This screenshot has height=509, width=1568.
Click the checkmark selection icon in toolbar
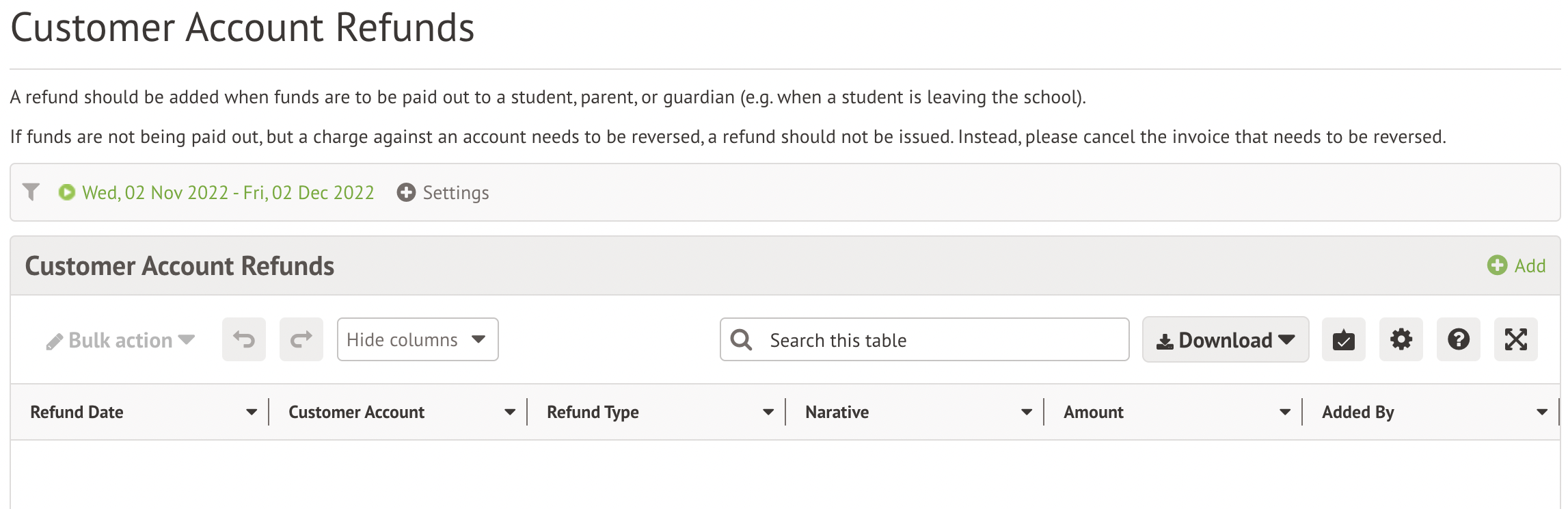(1343, 339)
